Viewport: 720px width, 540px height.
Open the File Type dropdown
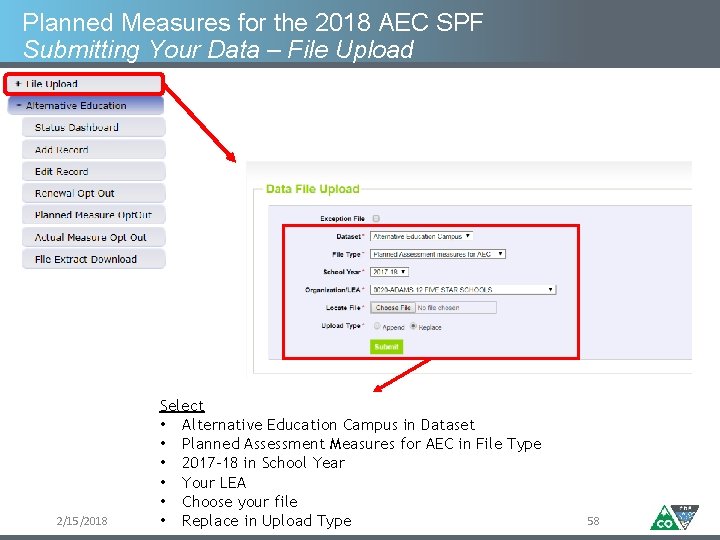[438, 254]
